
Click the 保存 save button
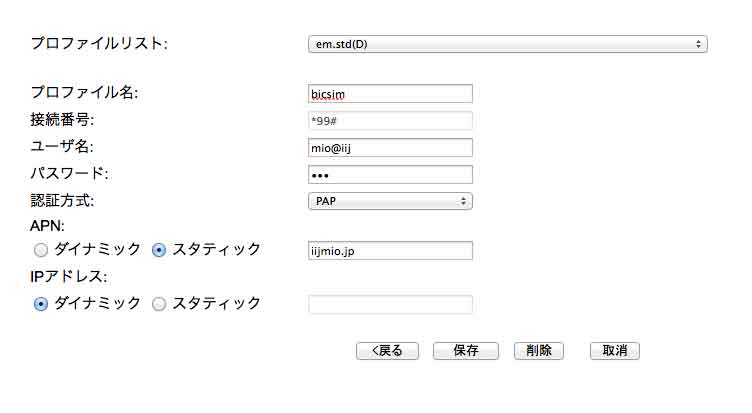pyautogui.click(x=466, y=351)
